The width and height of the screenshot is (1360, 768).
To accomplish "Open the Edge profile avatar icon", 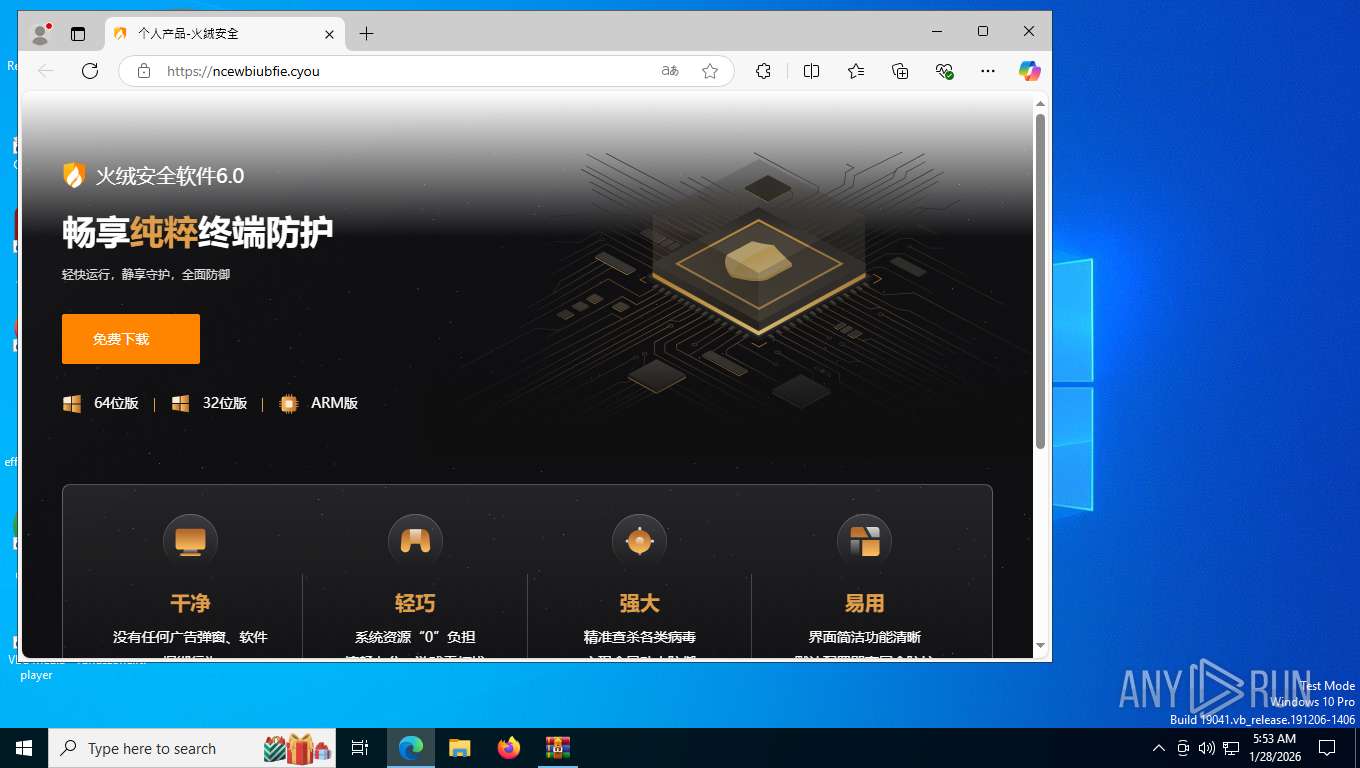I will (x=40, y=34).
